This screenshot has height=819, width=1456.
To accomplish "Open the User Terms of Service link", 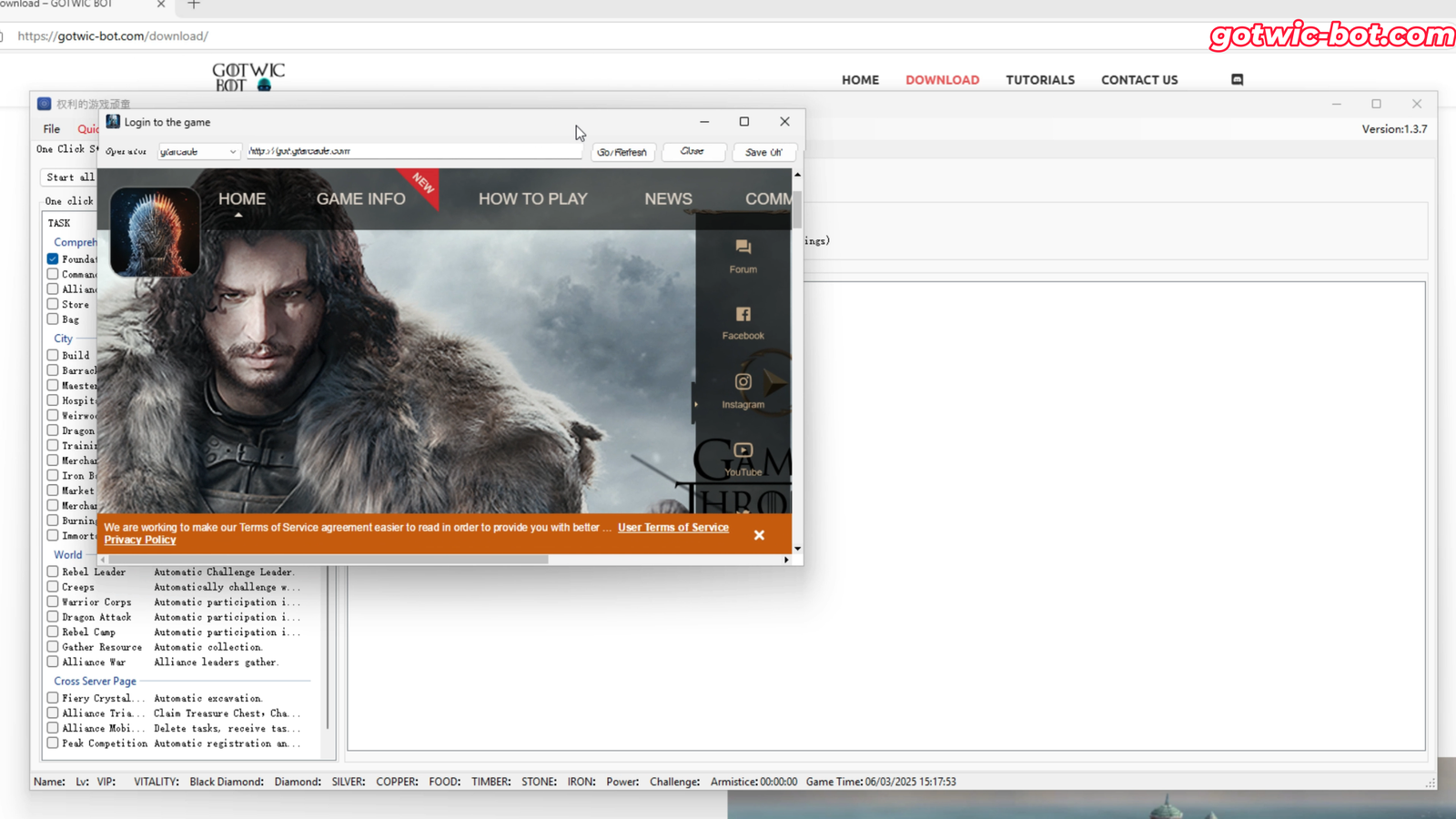I will [x=673, y=528].
